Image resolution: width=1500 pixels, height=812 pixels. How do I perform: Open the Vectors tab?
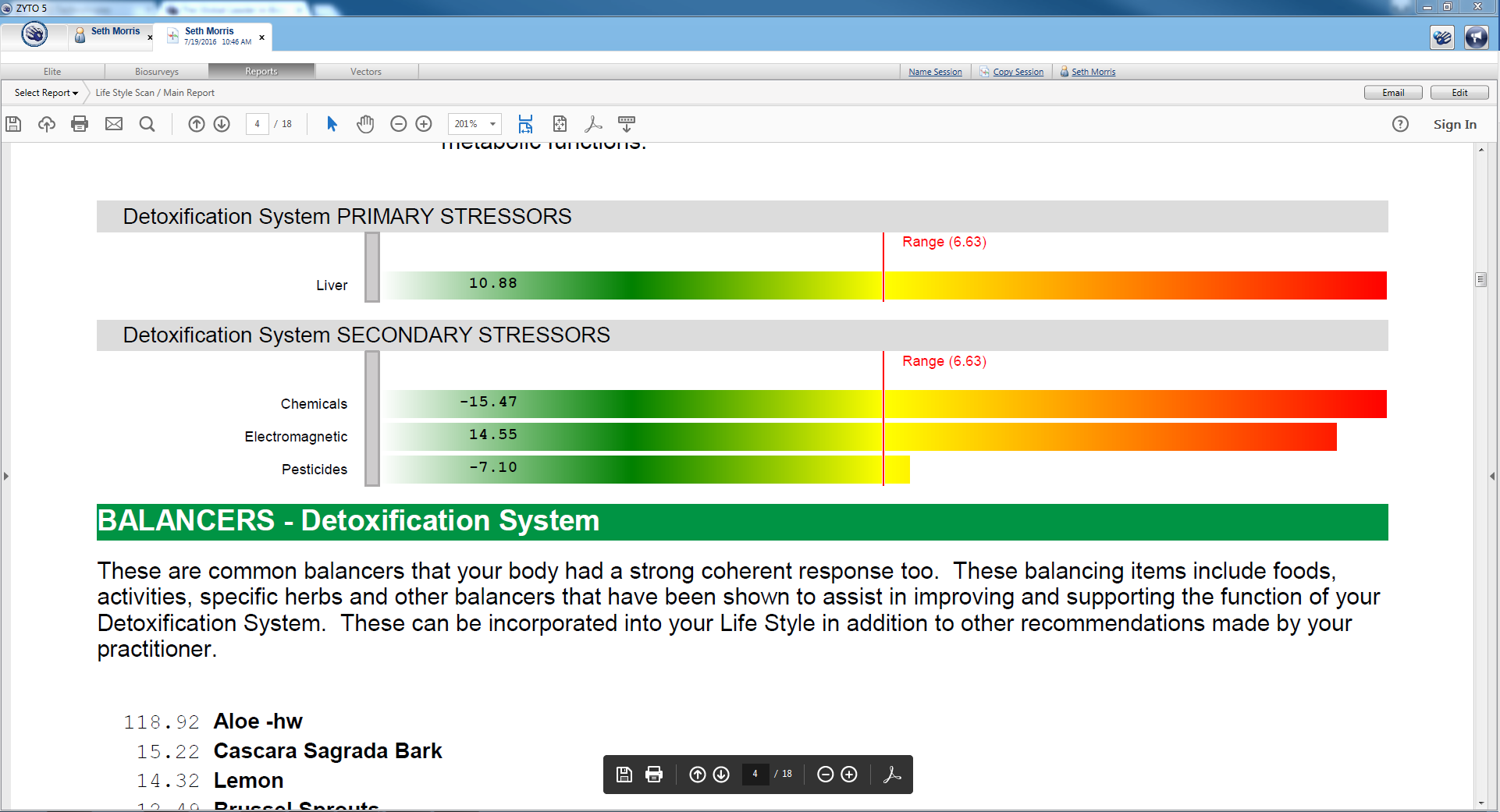(x=366, y=71)
